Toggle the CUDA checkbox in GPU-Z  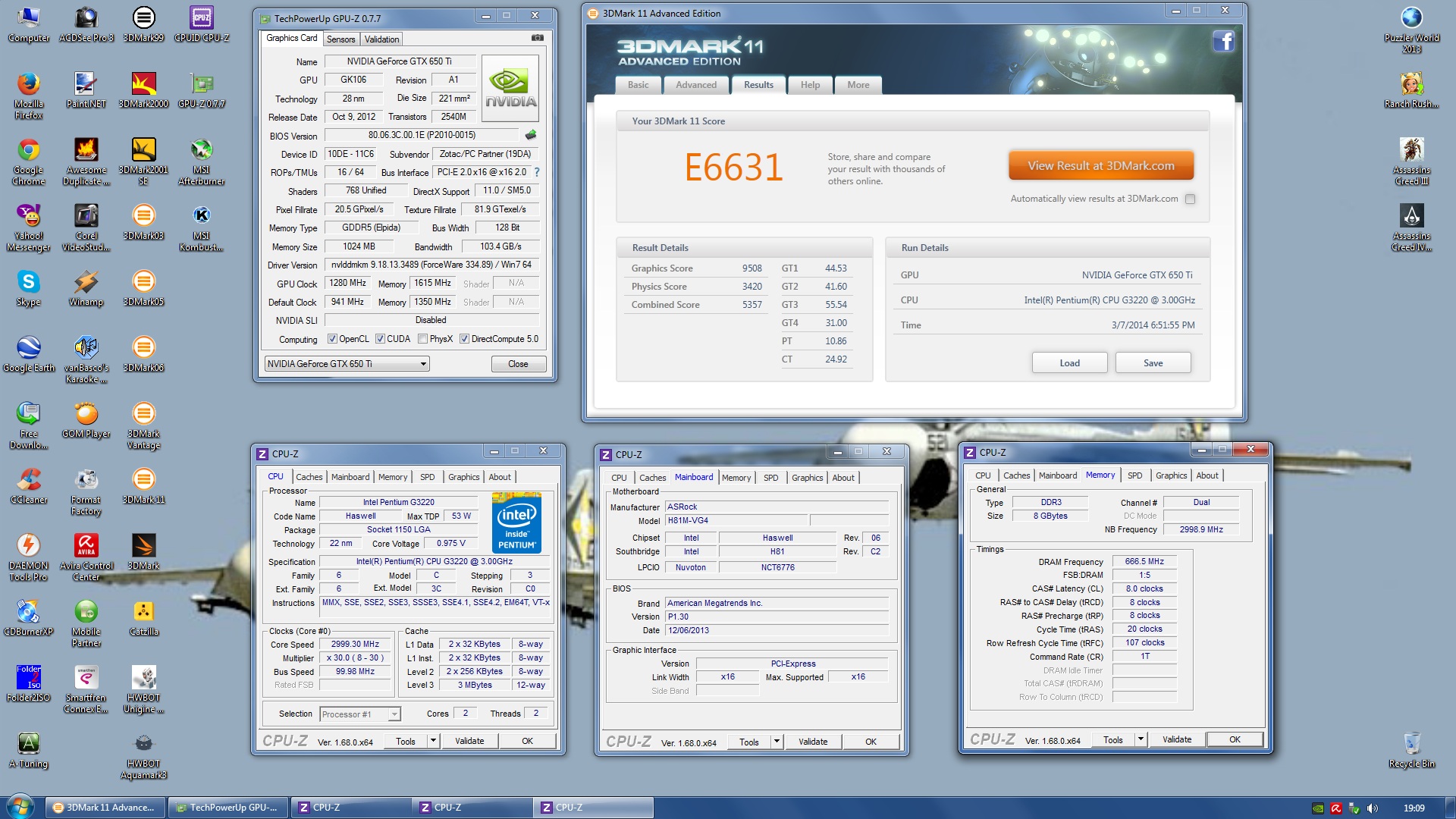380,339
